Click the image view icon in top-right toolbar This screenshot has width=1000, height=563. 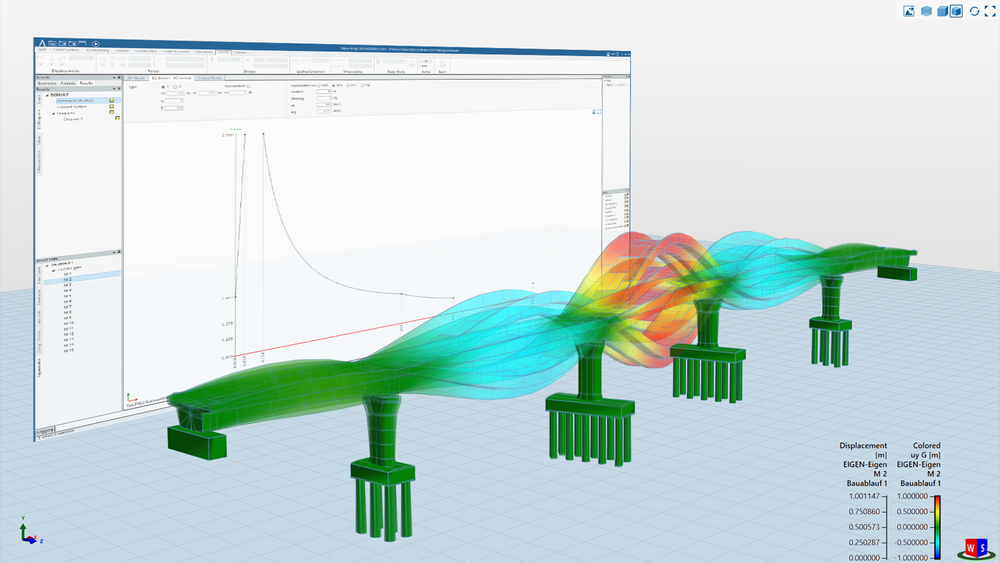(x=909, y=12)
